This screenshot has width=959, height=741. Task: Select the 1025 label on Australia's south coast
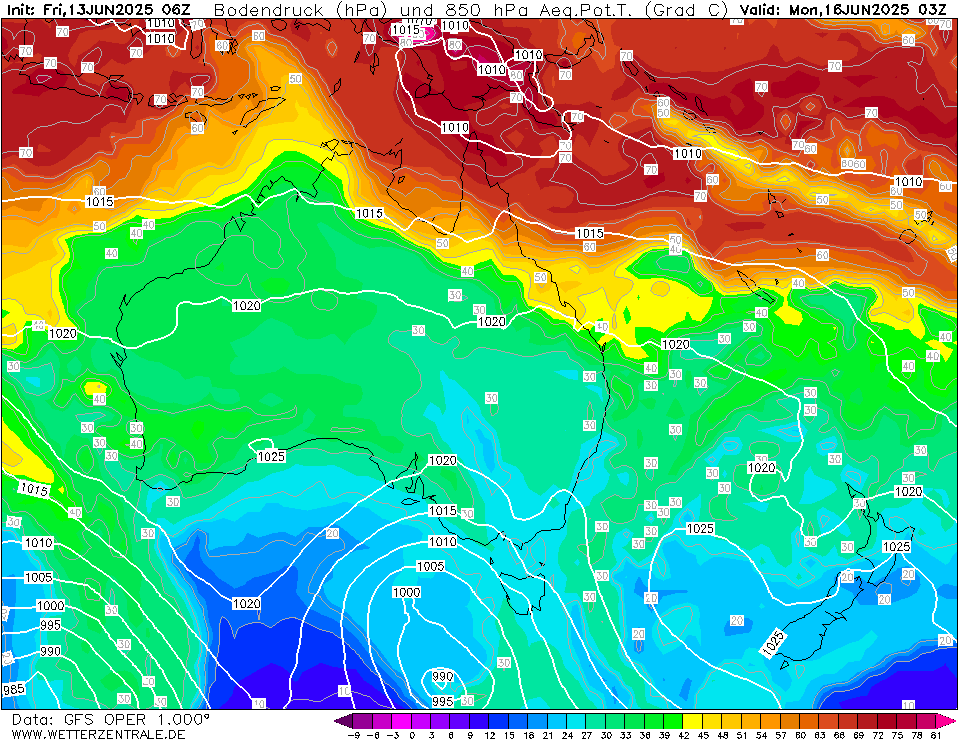tap(271, 457)
